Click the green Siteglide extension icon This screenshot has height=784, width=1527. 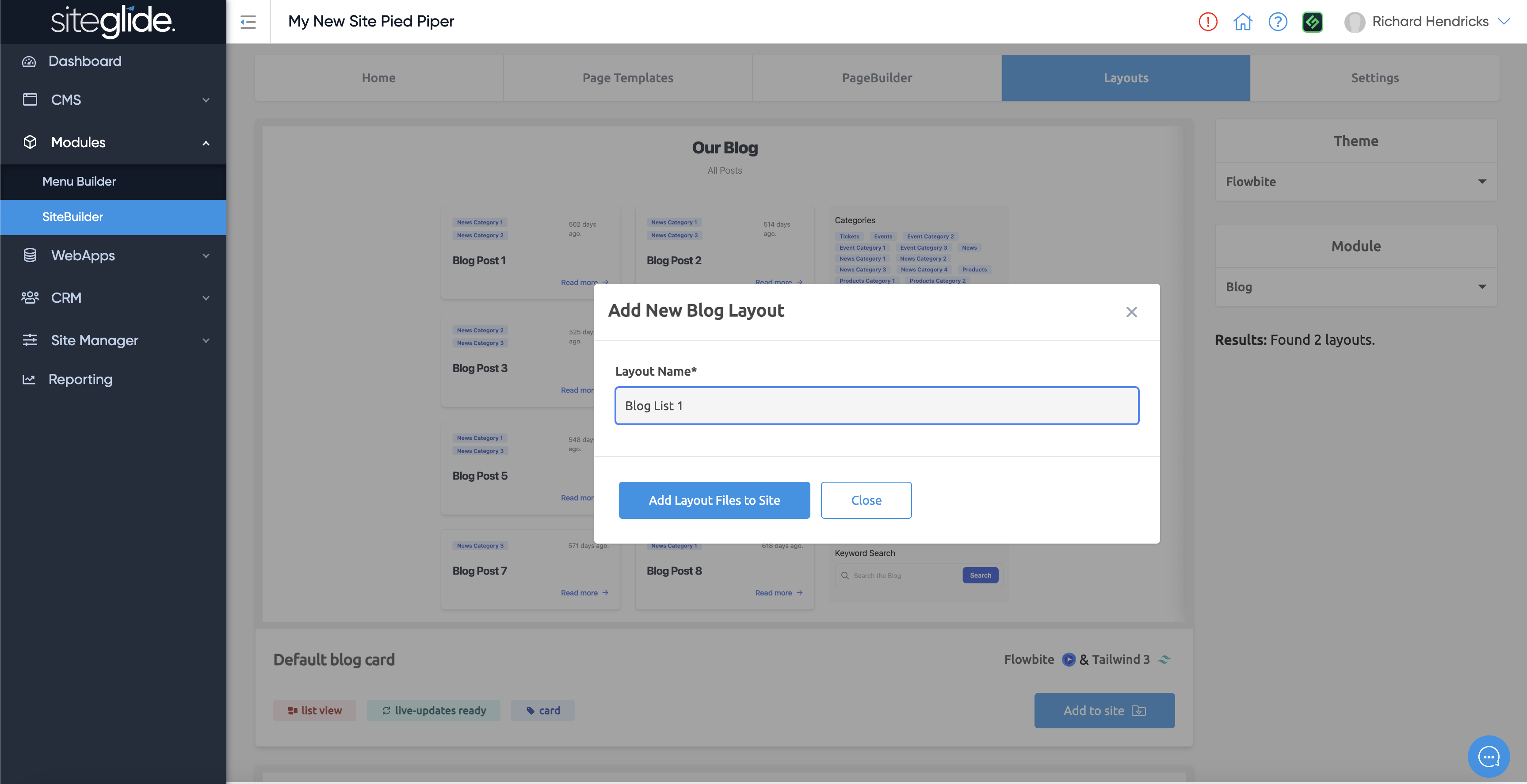[1312, 22]
